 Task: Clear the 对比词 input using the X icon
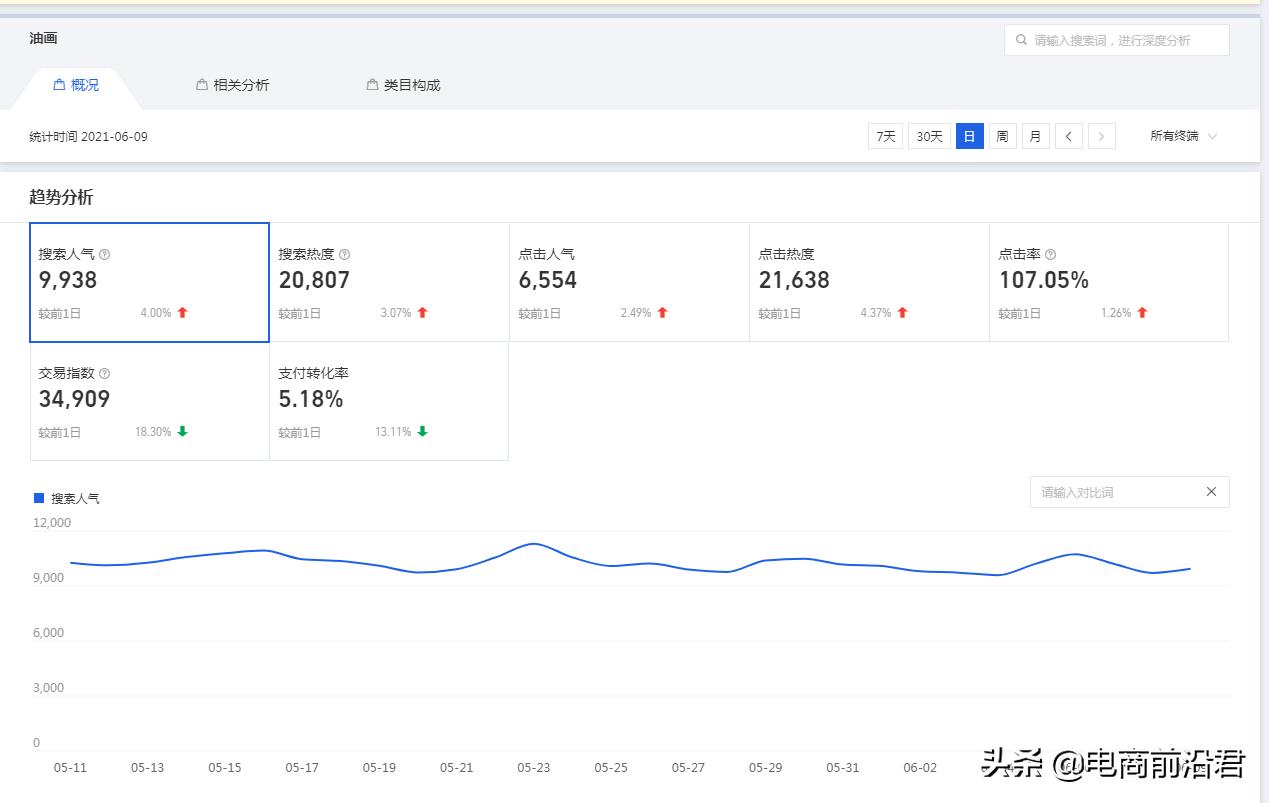coord(1211,492)
